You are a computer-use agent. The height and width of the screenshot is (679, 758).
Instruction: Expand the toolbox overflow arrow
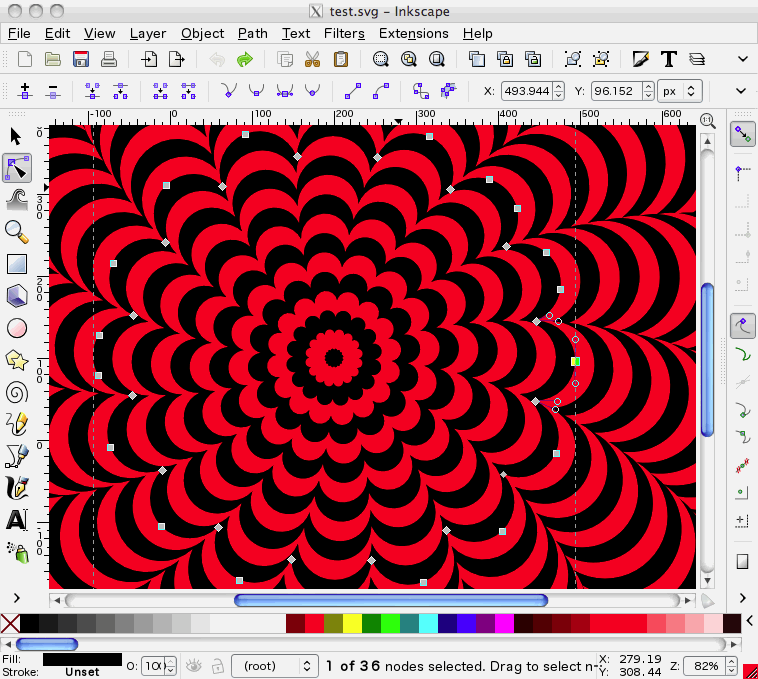(17, 598)
